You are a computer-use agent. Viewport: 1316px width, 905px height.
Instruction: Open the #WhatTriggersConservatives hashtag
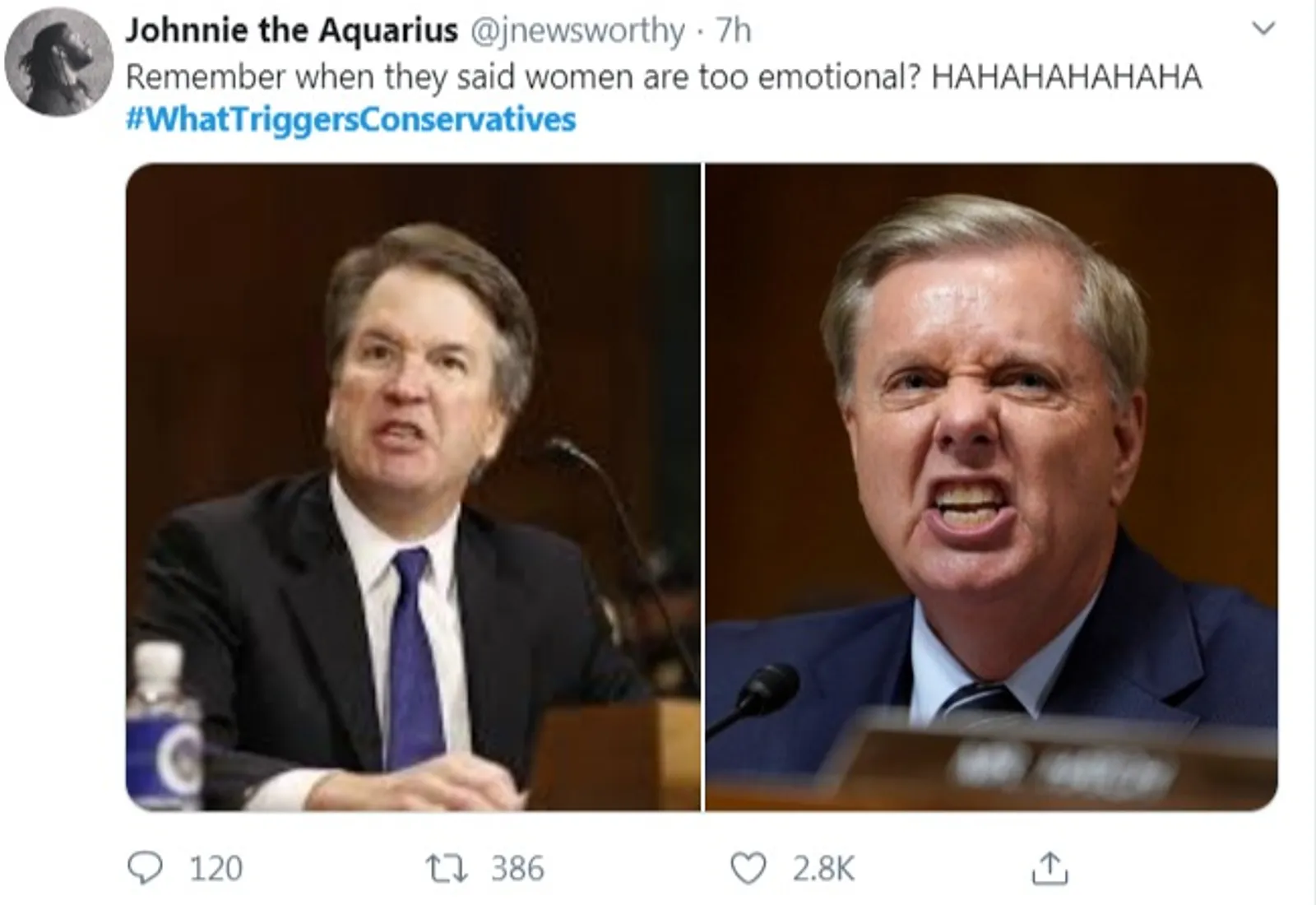click(350, 119)
